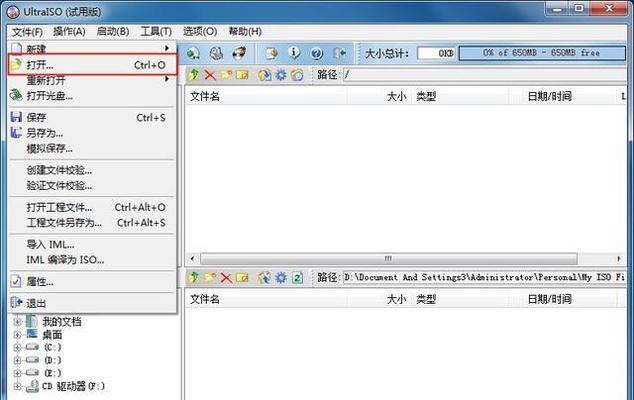The width and height of the screenshot is (634, 400).
Task: Click refresh icon in lower pane toolbar
Action: pos(297,277)
